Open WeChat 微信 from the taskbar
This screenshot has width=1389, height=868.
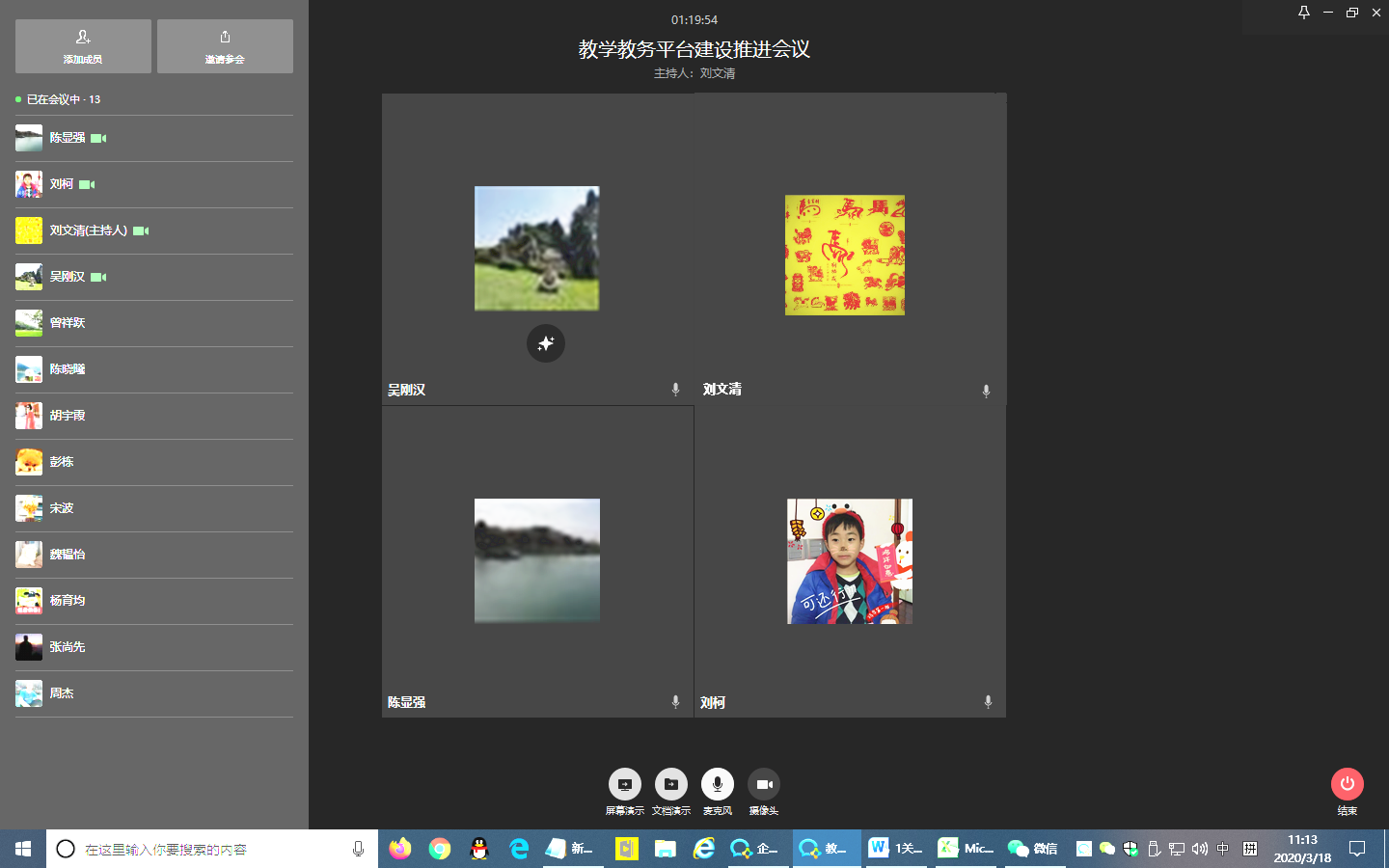point(1032,849)
